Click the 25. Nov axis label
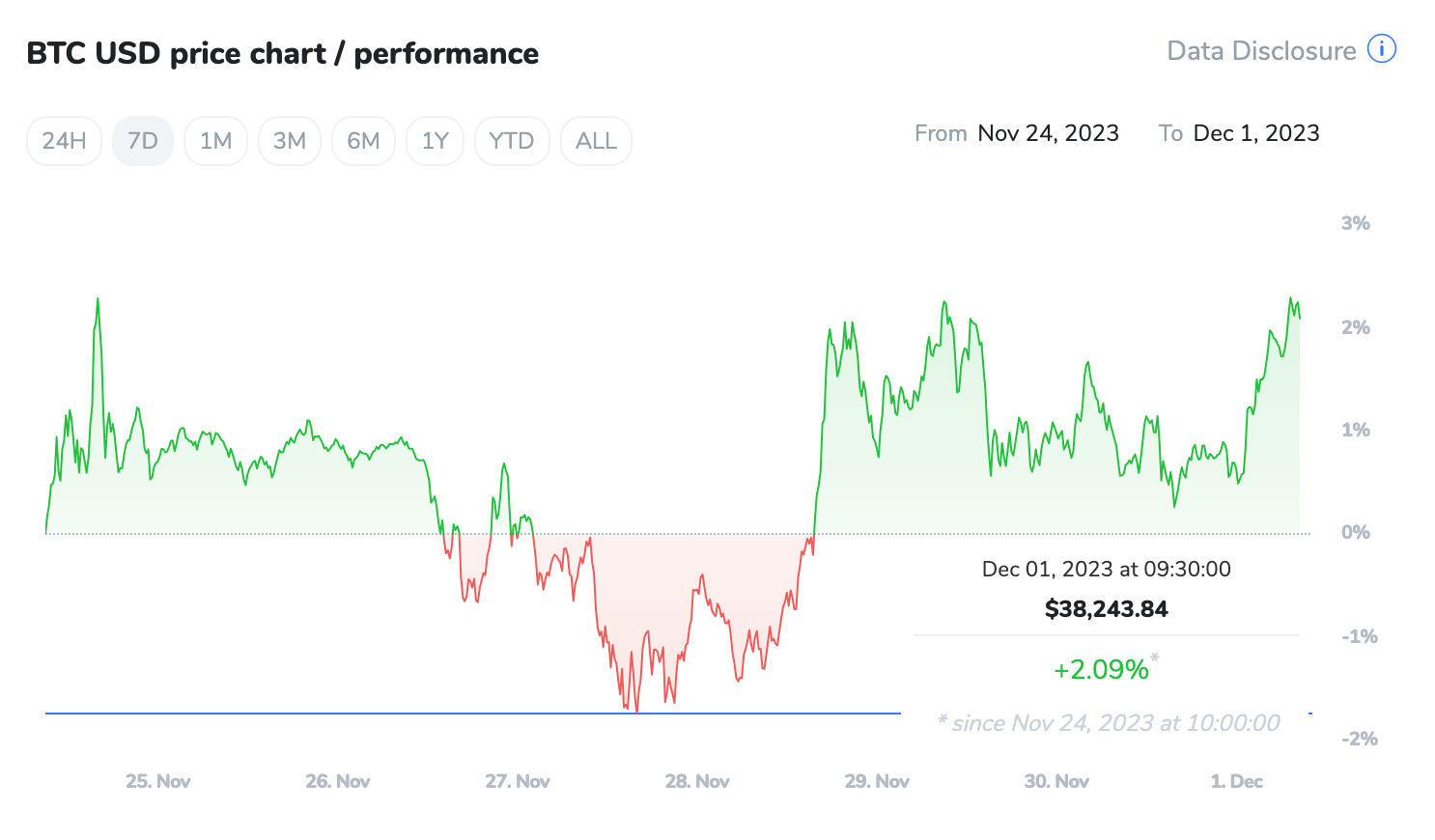This screenshot has width=1435, height=840. coord(157,781)
